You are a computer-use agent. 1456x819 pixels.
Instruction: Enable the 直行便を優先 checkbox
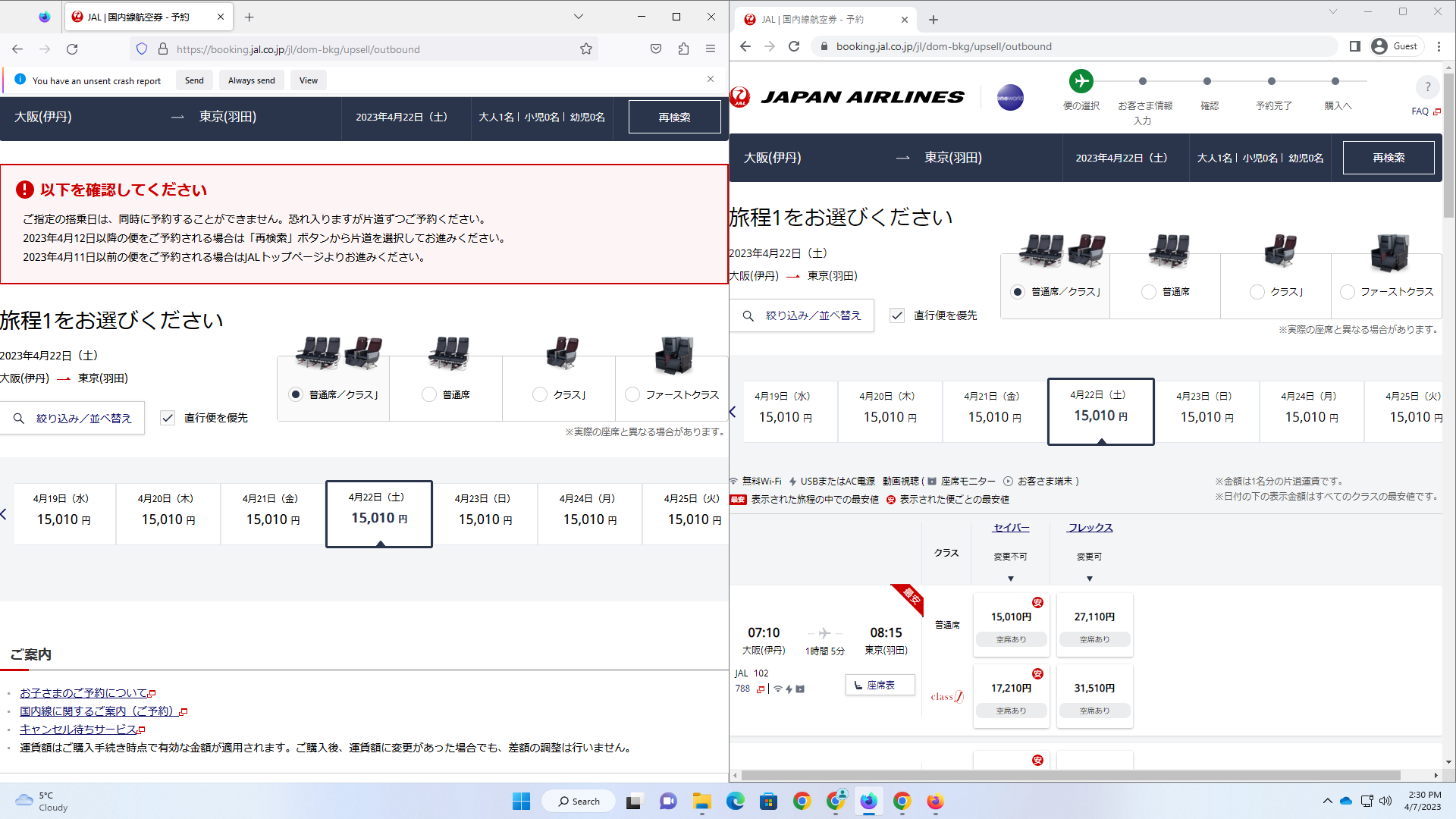pos(898,315)
